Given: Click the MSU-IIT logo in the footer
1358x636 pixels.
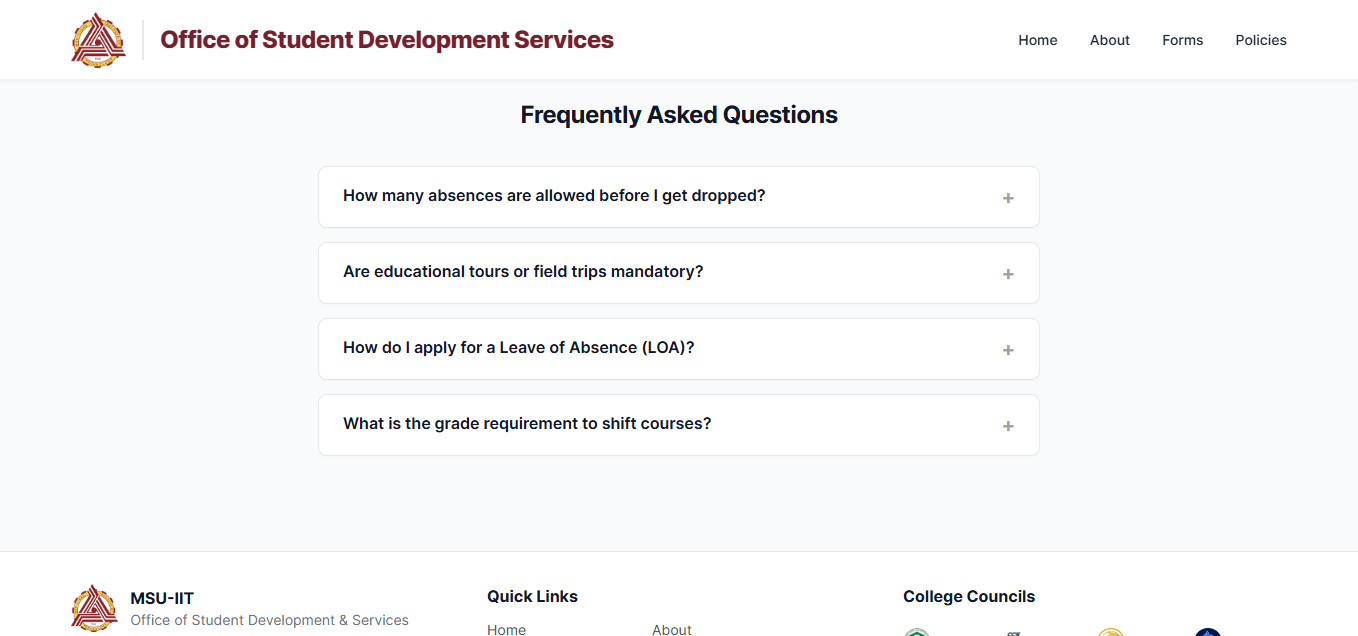Looking at the screenshot, I should [x=95, y=608].
